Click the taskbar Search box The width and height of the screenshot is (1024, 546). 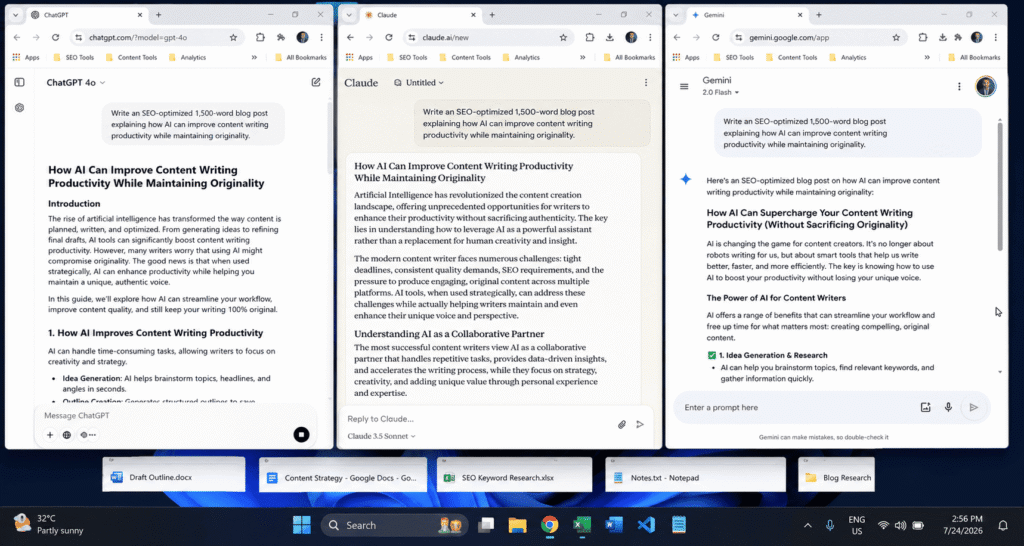tap(394, 524)
